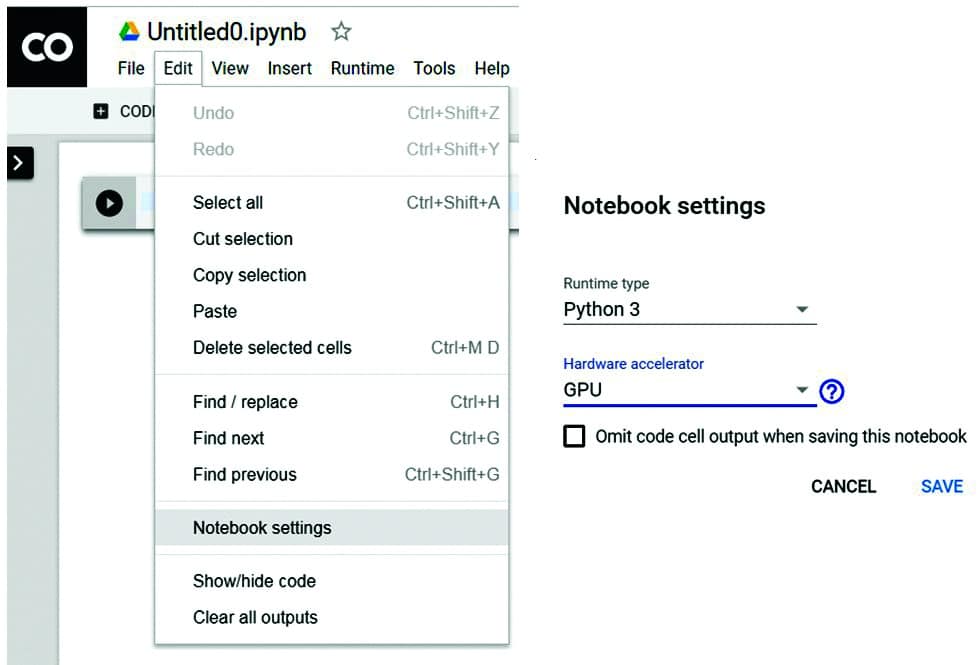Select Show/hide code option
This screenshot has width=979, height=665.
tap(254, 581)
